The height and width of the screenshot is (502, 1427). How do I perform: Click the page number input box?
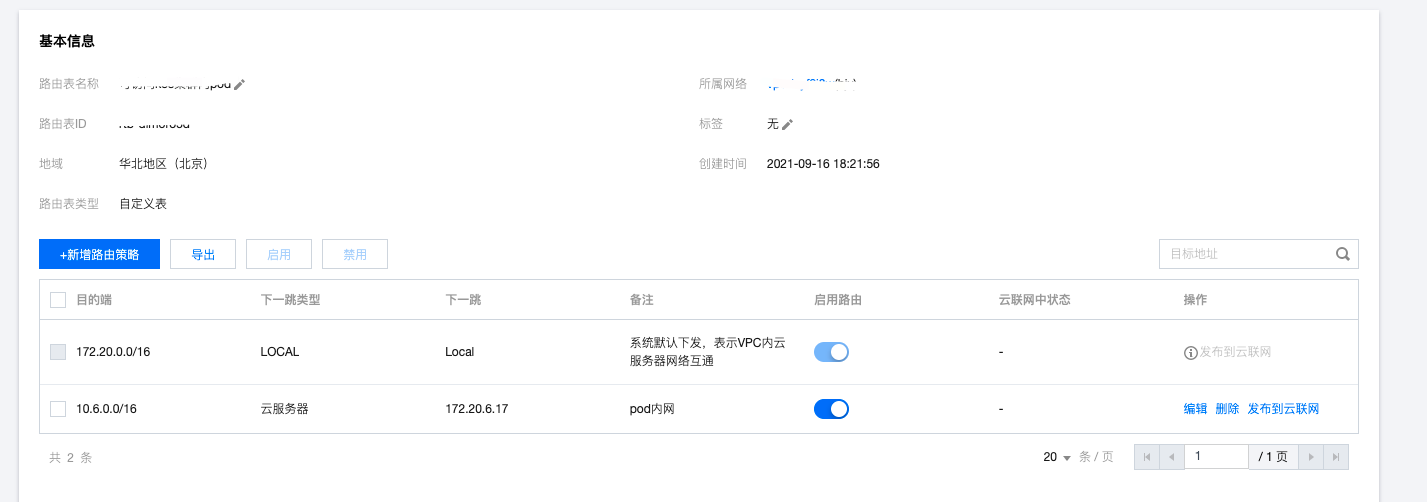pos(1216,457)
